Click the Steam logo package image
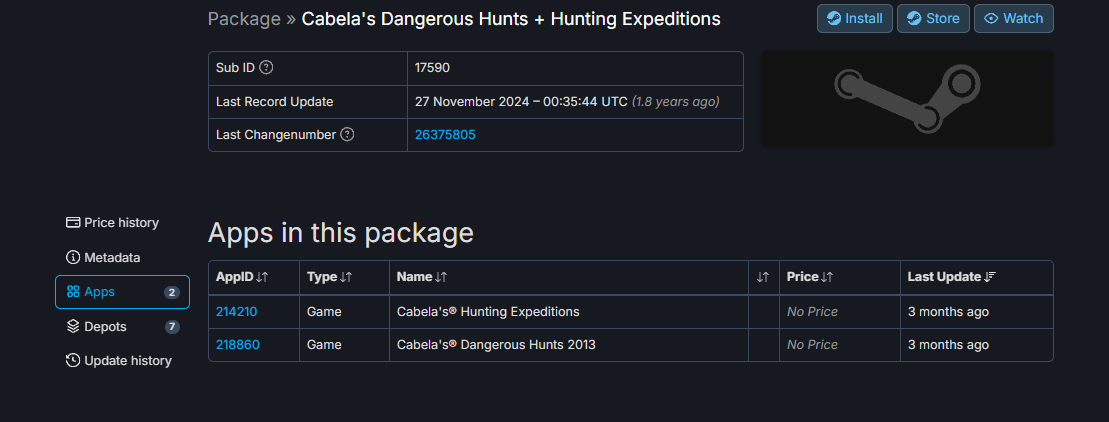The width and height of the screenshot is (1109, 422). pos(907,99)
